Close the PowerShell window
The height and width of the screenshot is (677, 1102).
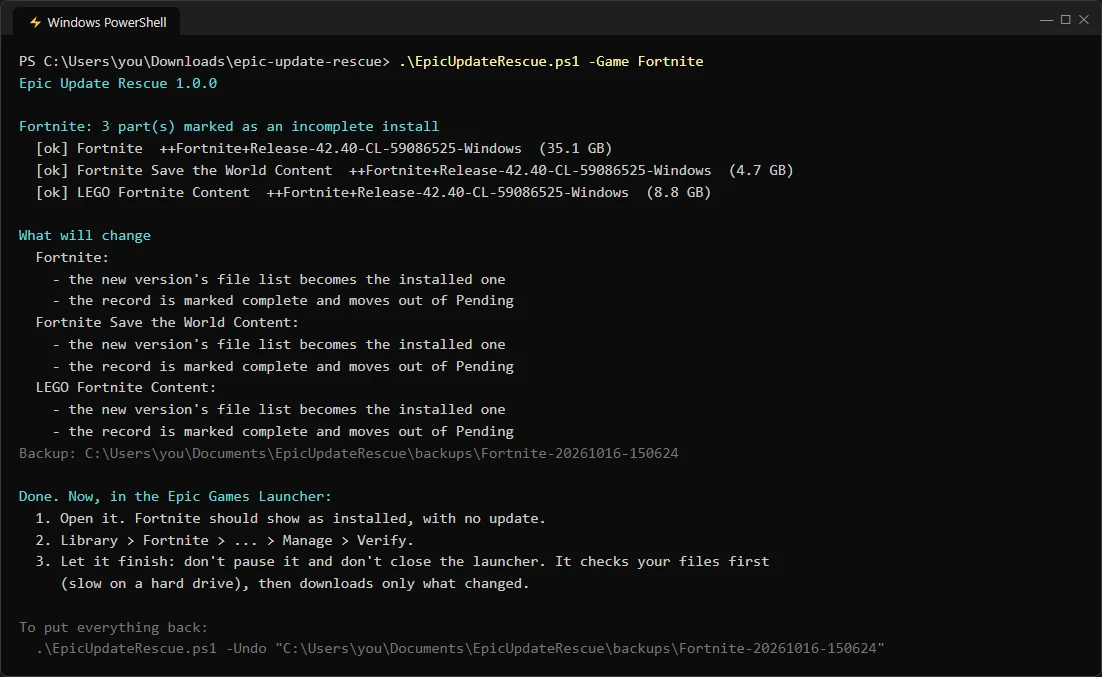pyautogui.click(x=1084, y=20)
